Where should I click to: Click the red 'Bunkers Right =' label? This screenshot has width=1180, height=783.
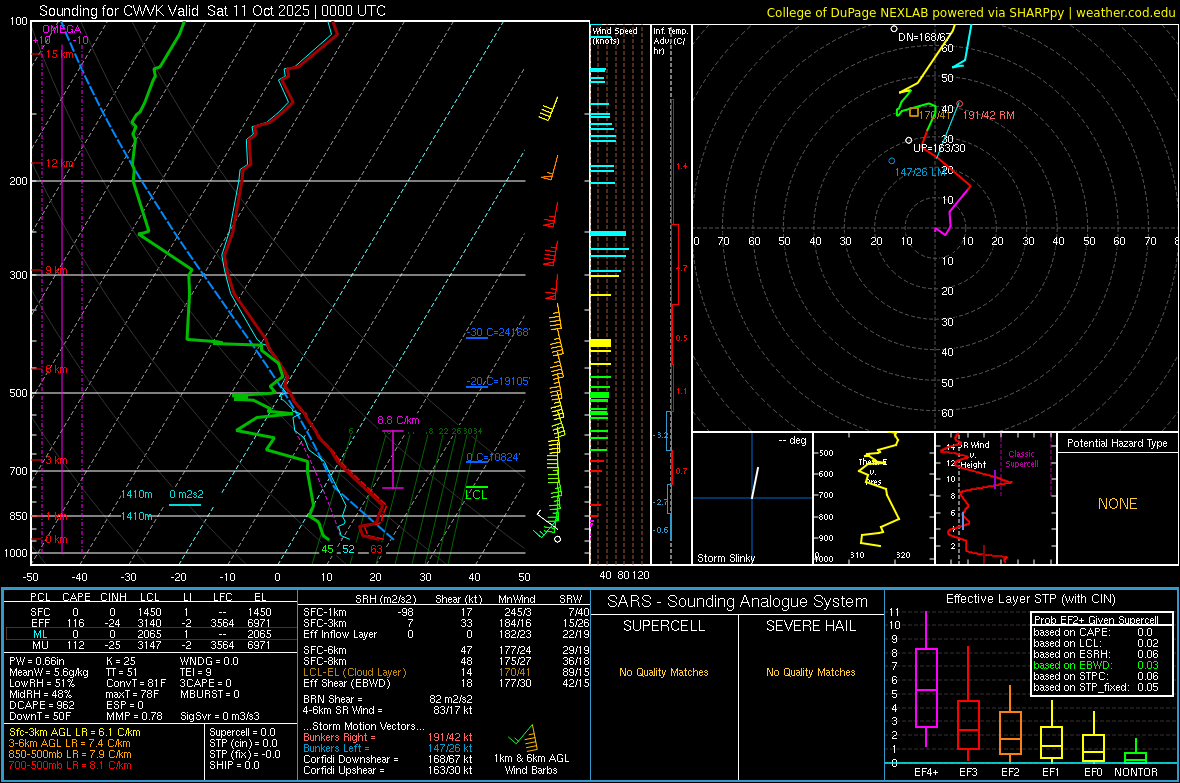tap(339, 737)
